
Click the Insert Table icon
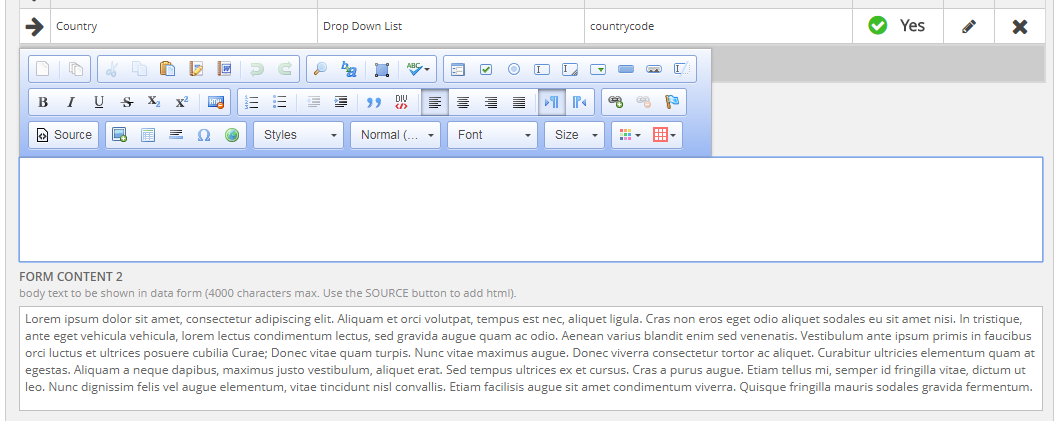[x=148, y=135]
